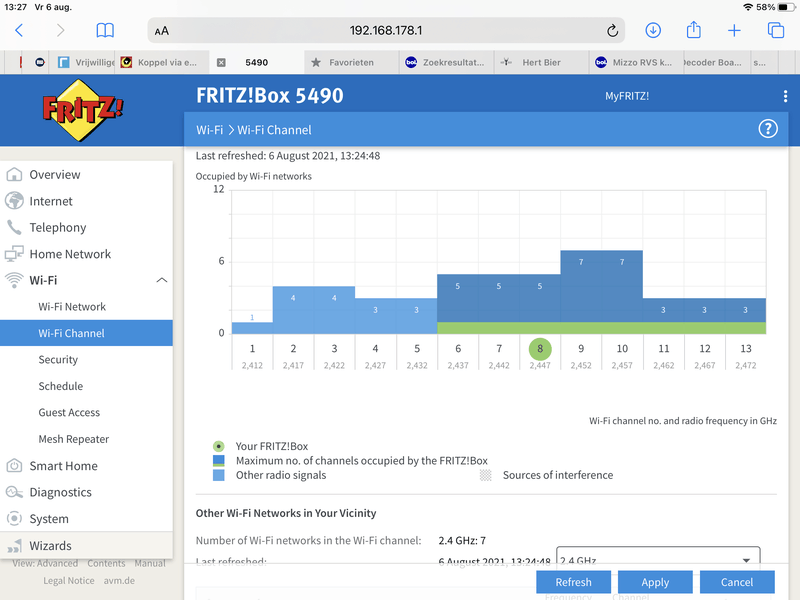Click the channel 2 bar labeled 4
800x600 pixels.
point(293,310)
